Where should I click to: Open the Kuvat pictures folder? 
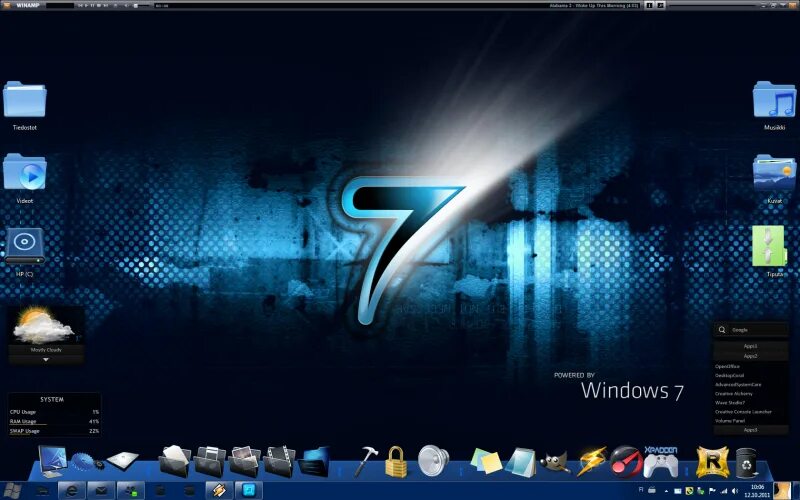774,172
